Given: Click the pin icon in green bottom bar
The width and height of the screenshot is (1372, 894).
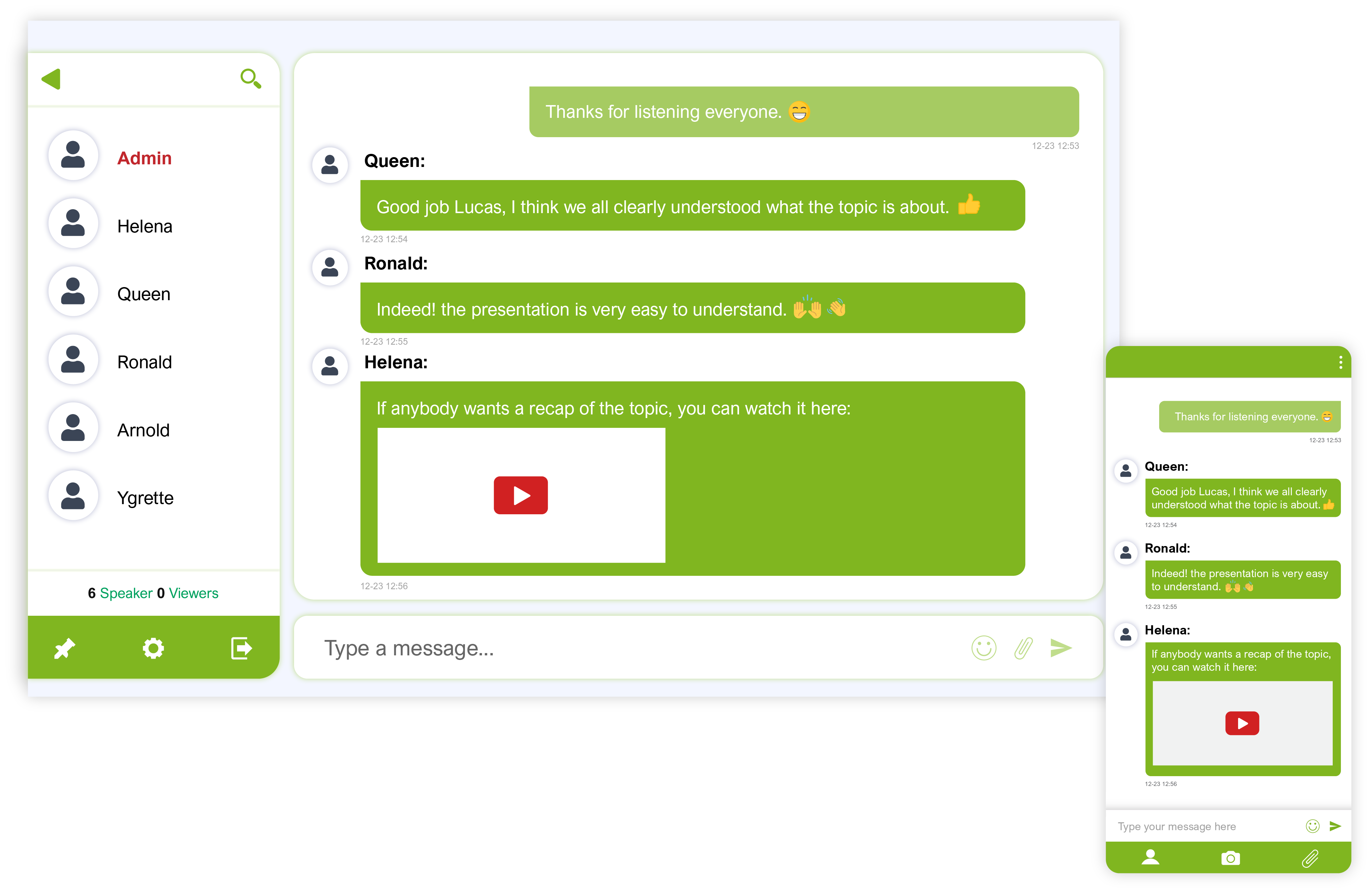Looking at the screenshot, I should pyautogui.click(x=64, y=648).
